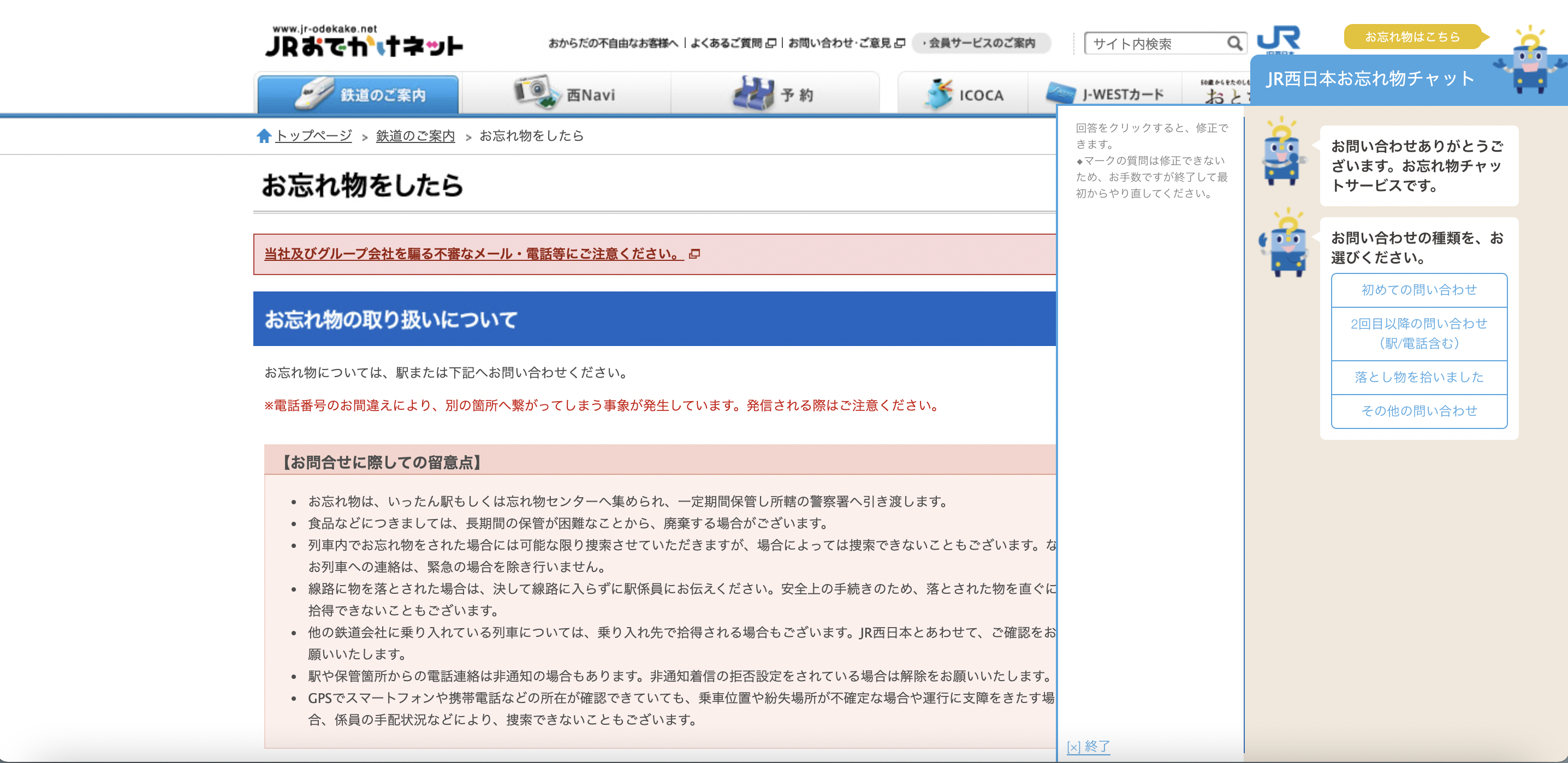Click the お忘れ物はこちら yellow bubble

click(1415, 37)
